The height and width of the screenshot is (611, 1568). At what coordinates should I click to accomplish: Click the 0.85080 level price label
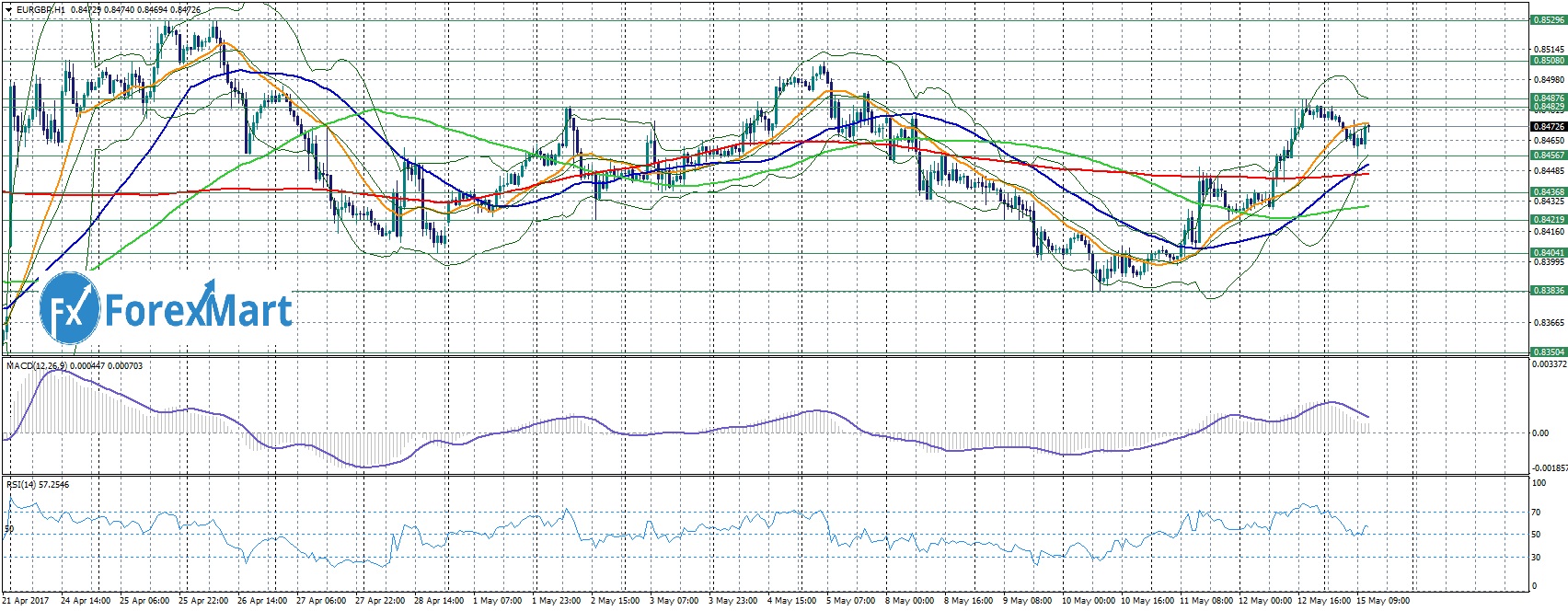[x=1548, y=61]
